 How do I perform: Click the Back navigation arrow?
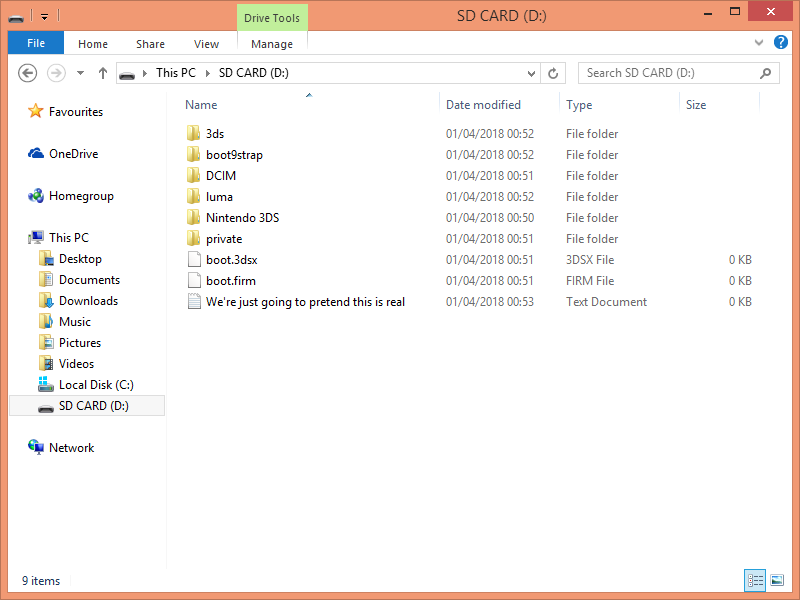[x=28, y=73]
